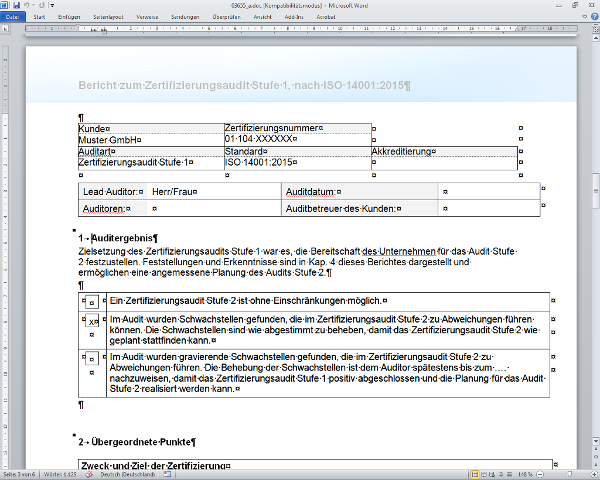Screen dimensions: 600x480
Task: Click the word count Wörter indicator
Action: 58,473
